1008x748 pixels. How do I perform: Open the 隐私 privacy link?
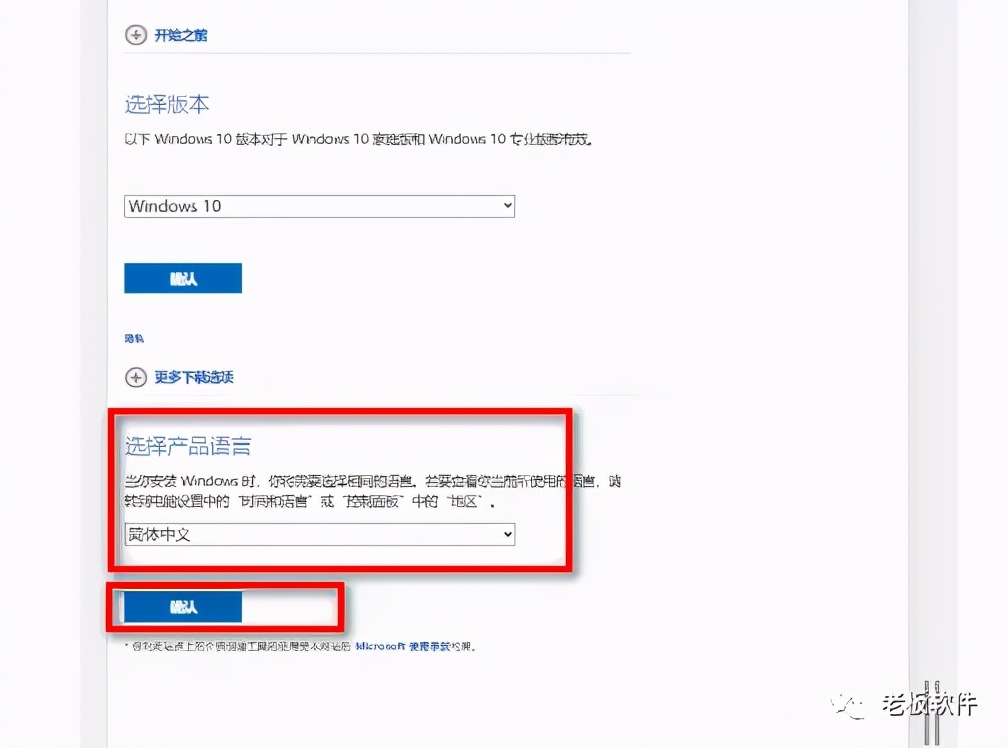(x=133, y=338)
